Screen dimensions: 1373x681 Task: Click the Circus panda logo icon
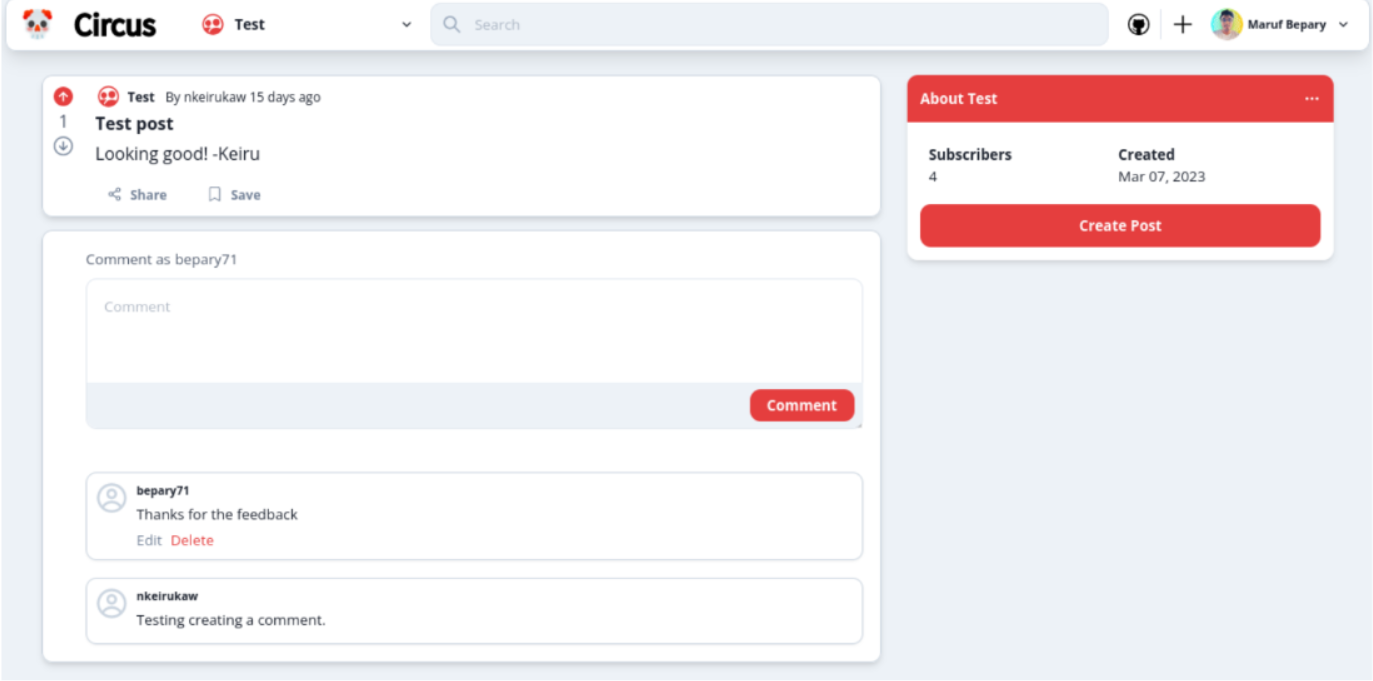point(37,24)
